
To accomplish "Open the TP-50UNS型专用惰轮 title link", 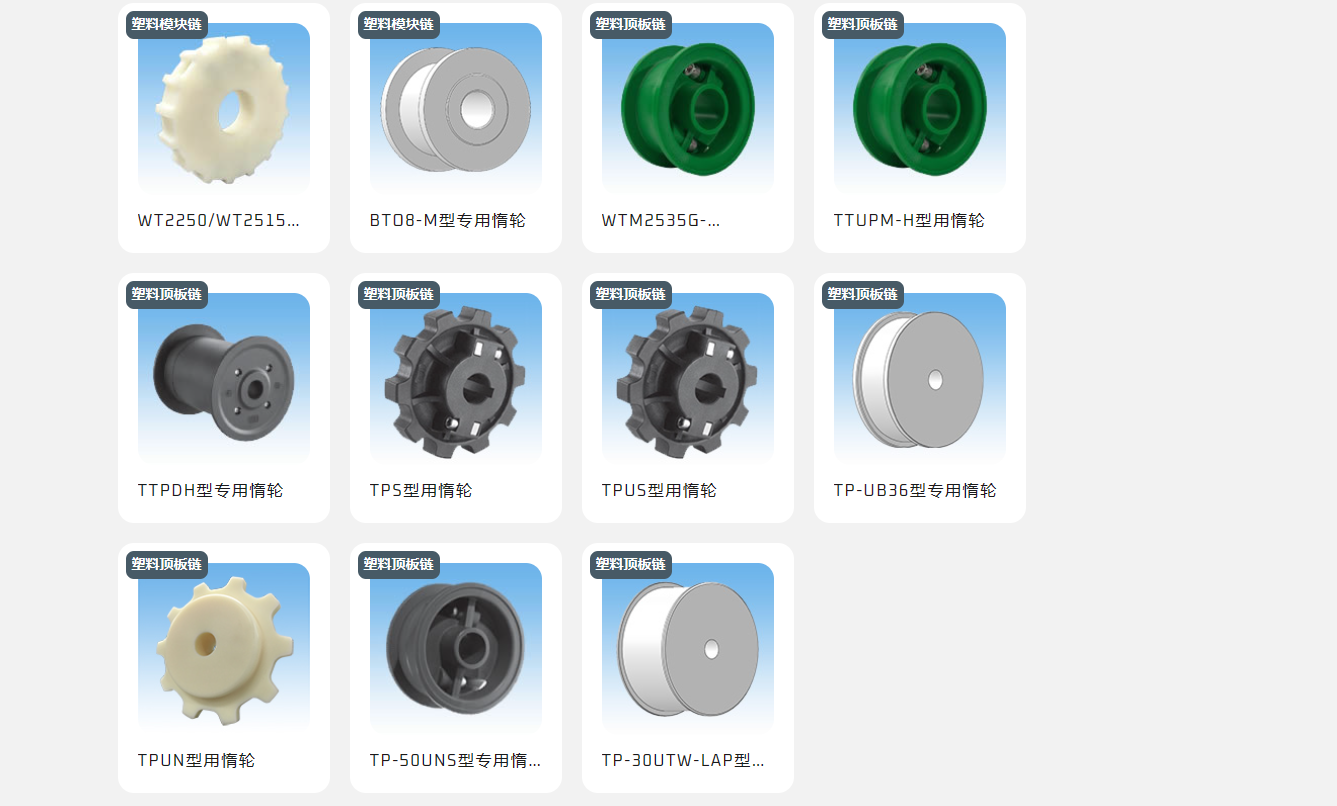I will (455, 760).
